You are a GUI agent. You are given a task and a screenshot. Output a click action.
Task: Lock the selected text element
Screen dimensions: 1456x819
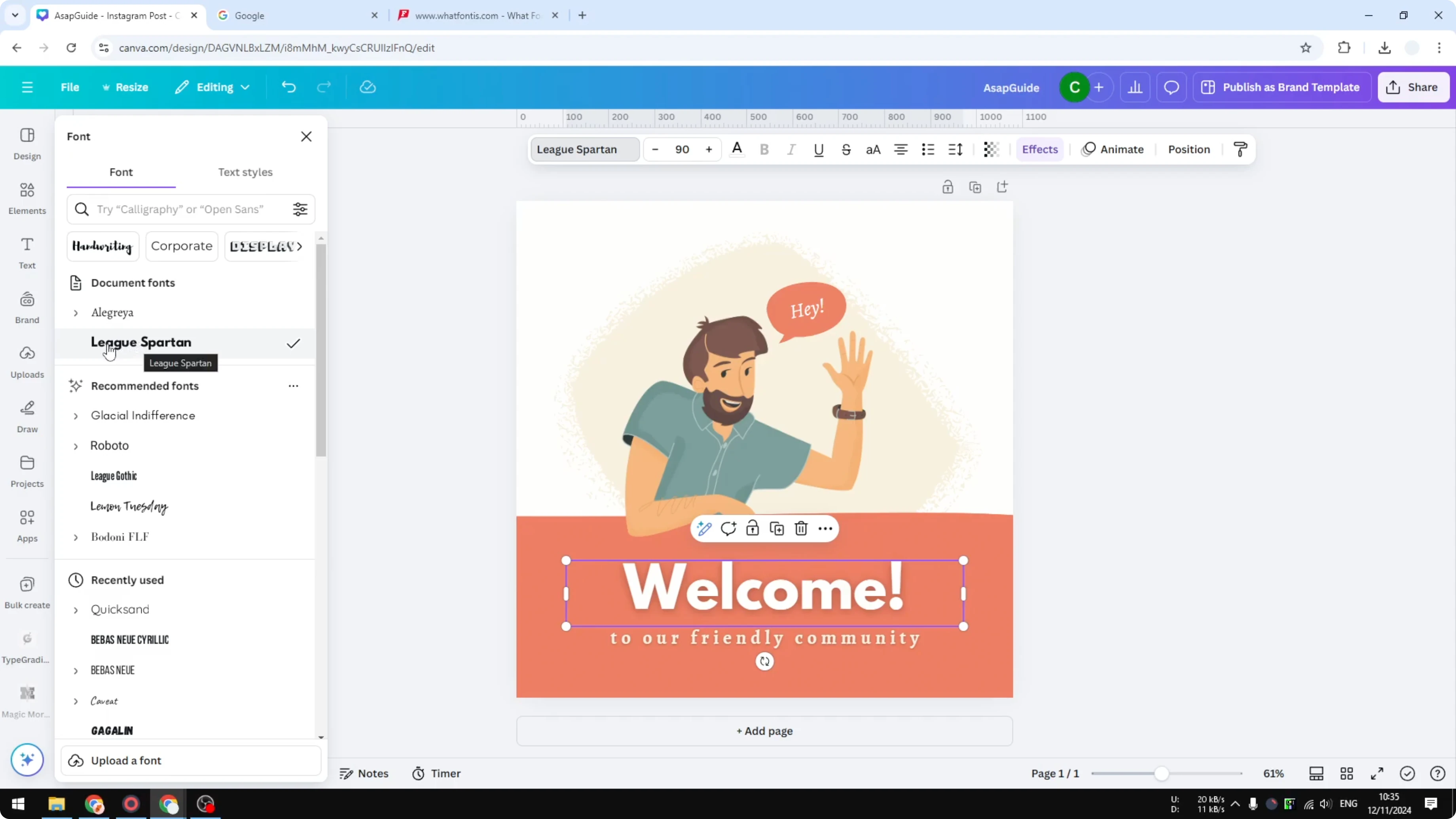pos(752,529)
